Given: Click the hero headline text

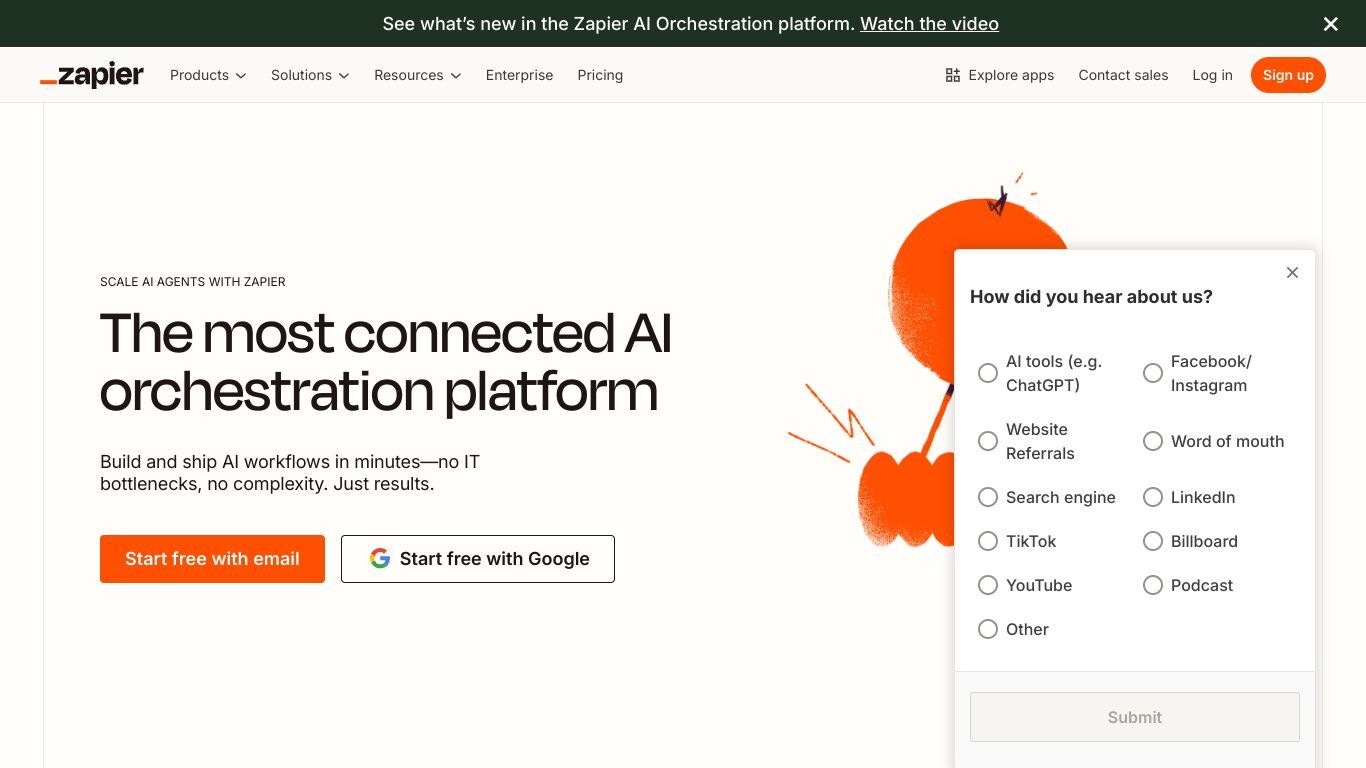Looking at the screenshot, I should (386, 362).
